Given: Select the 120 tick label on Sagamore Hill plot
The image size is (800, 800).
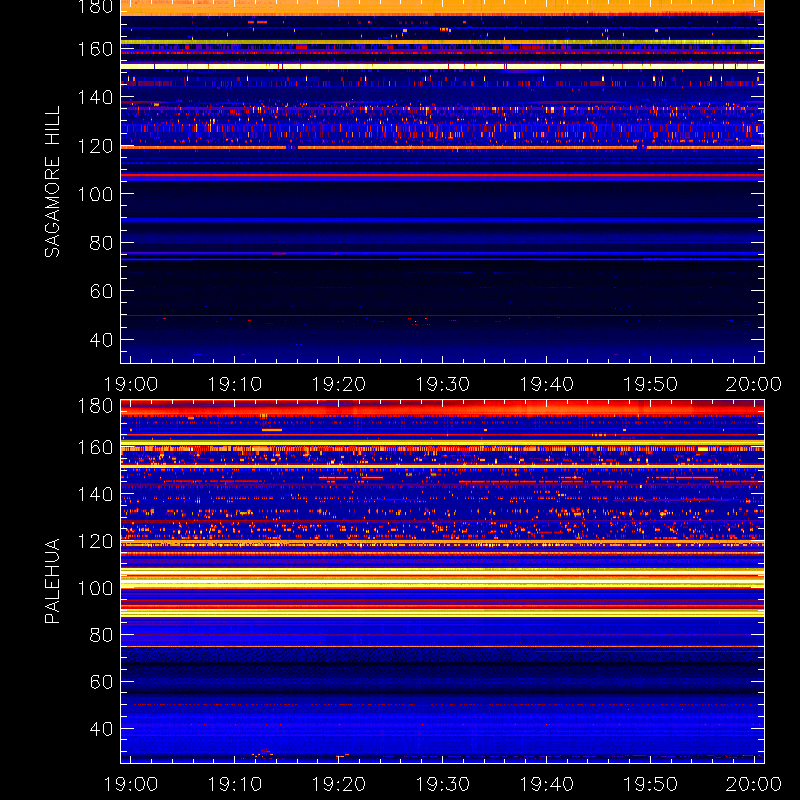Looking at the screenshot, I should coord(95,146).
